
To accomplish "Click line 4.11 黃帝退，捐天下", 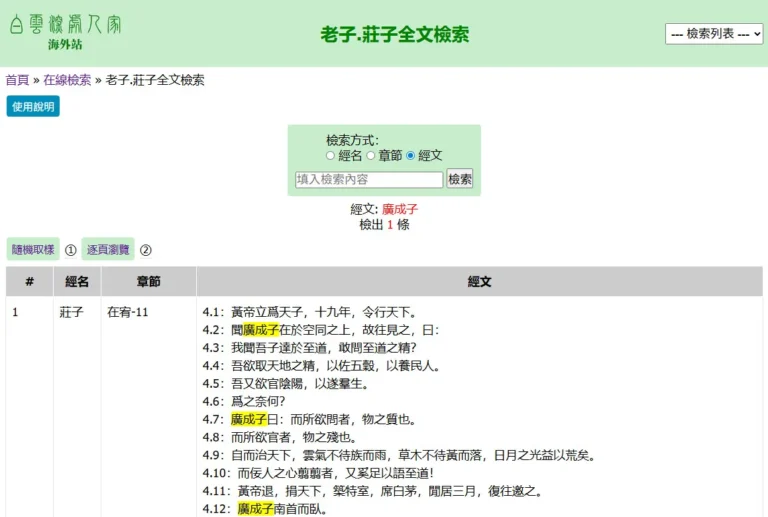I will [x=373, y=491].
